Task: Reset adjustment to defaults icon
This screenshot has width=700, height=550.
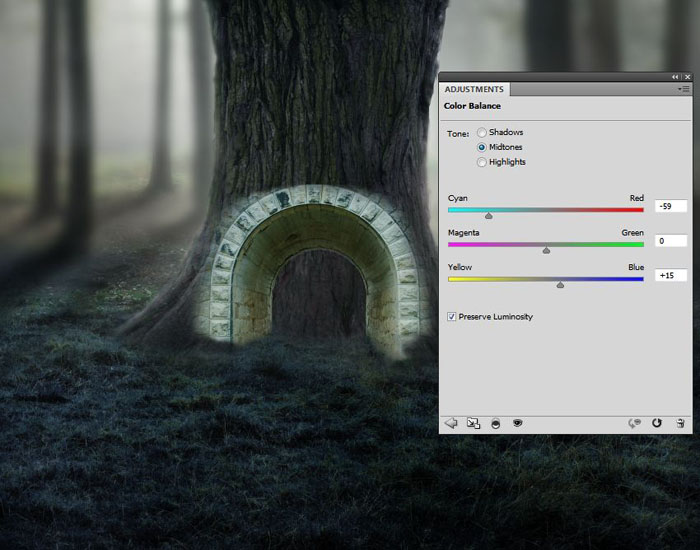Action: pyautogui.click(x=657, y=423)
